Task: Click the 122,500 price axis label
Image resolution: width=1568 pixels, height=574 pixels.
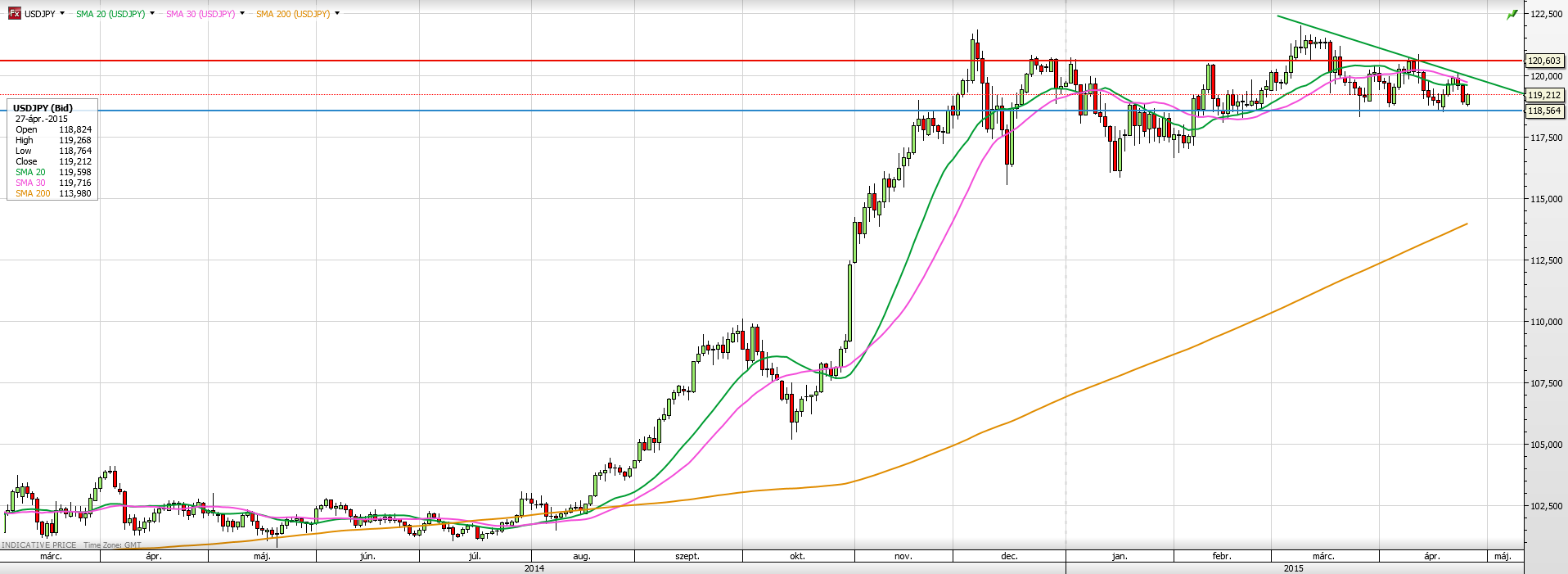Action: point(1546,14)
